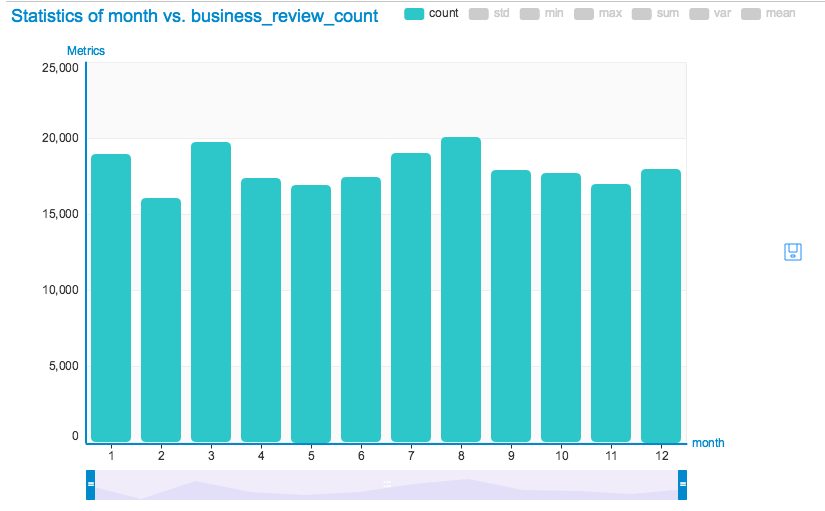Select the bar for month 2
Screen dimensions: 825x511
tap(161, 320)
